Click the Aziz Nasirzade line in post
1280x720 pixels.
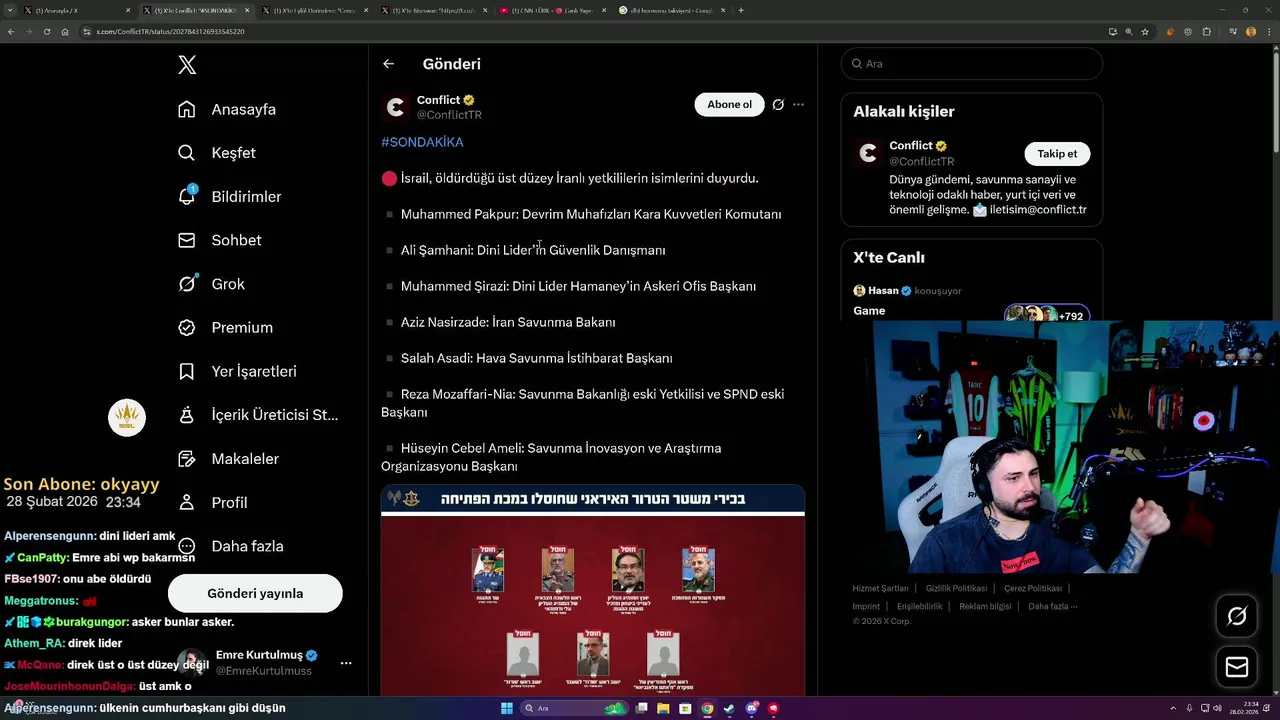click(508, 322)
